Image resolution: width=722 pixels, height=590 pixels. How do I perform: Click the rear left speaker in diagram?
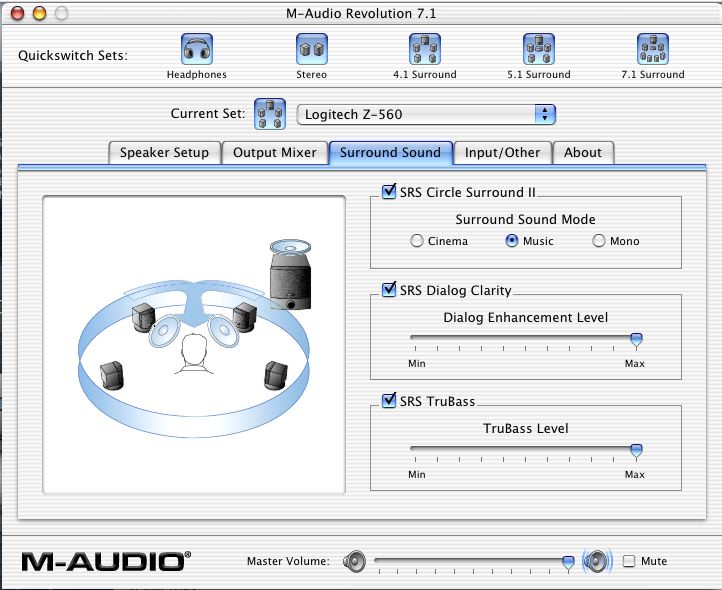click(112, 375)
